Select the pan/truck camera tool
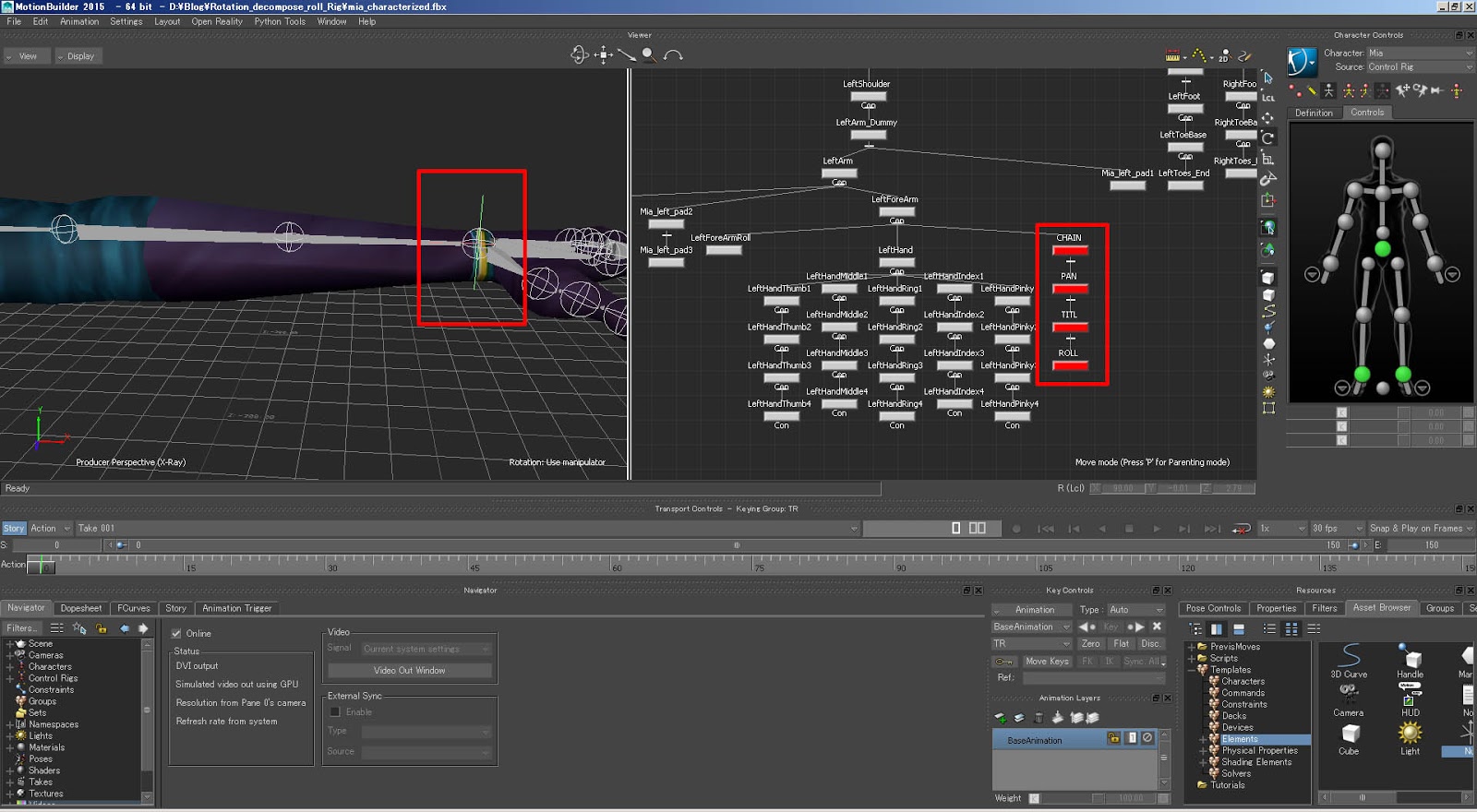Viewport: 1477px width, 812px height. [x=603, y=55]
